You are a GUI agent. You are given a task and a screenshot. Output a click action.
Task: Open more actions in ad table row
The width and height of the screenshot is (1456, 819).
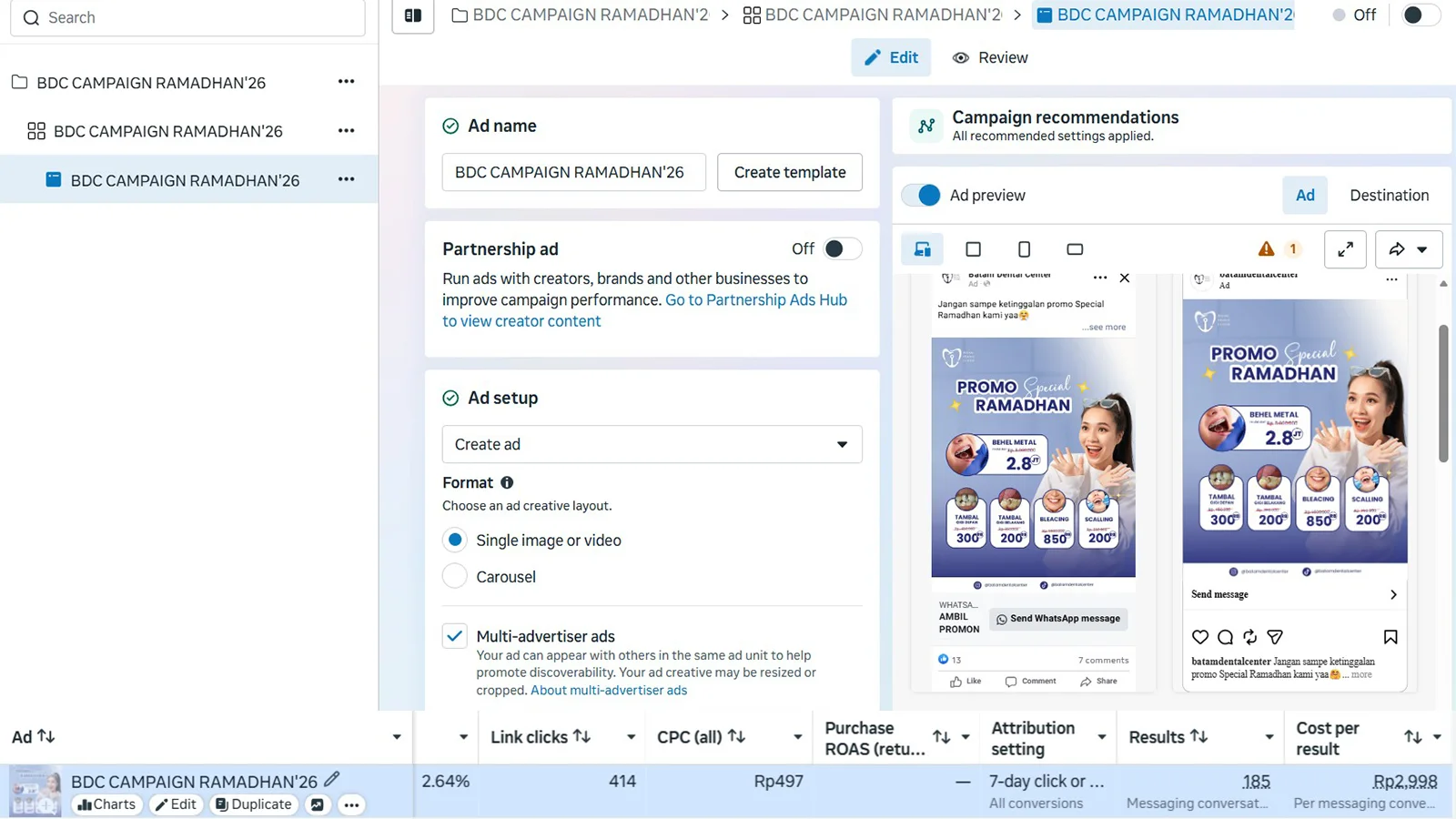pyautogui.click(x=351, y=804)
